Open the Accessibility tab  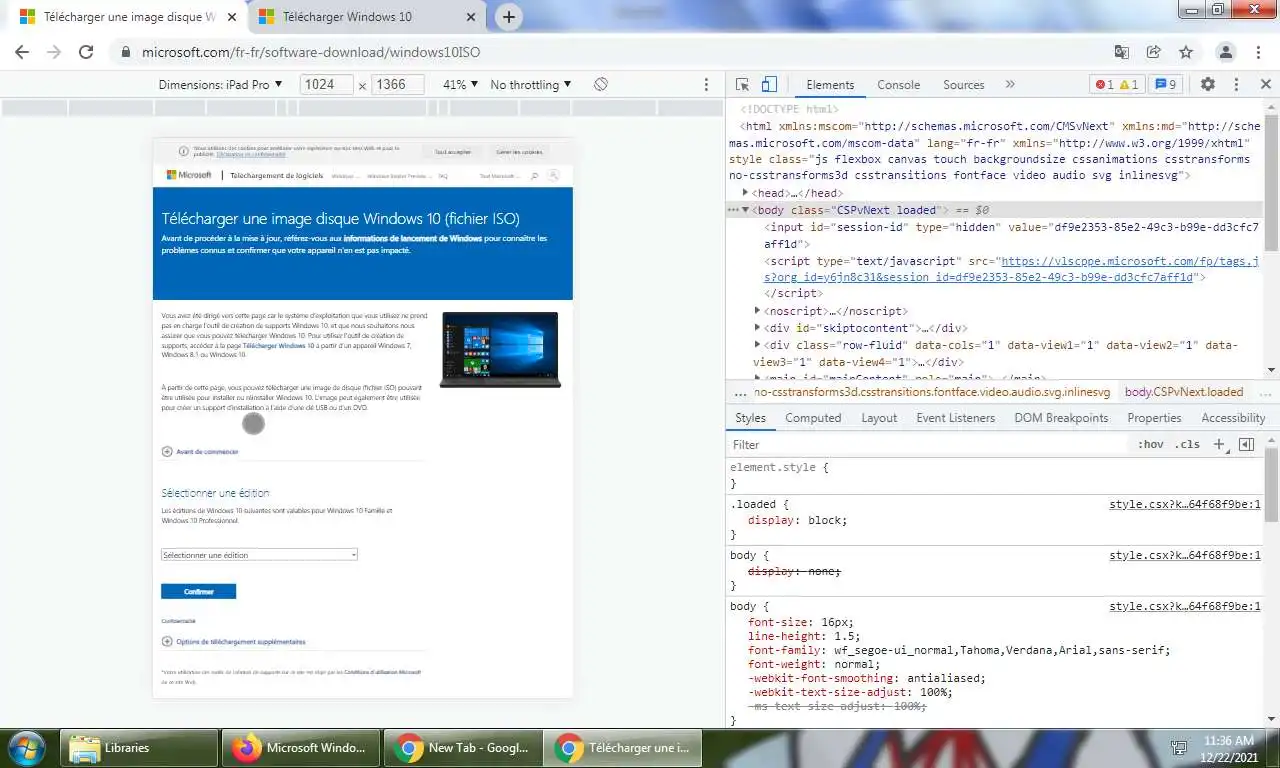[1233, 418]
